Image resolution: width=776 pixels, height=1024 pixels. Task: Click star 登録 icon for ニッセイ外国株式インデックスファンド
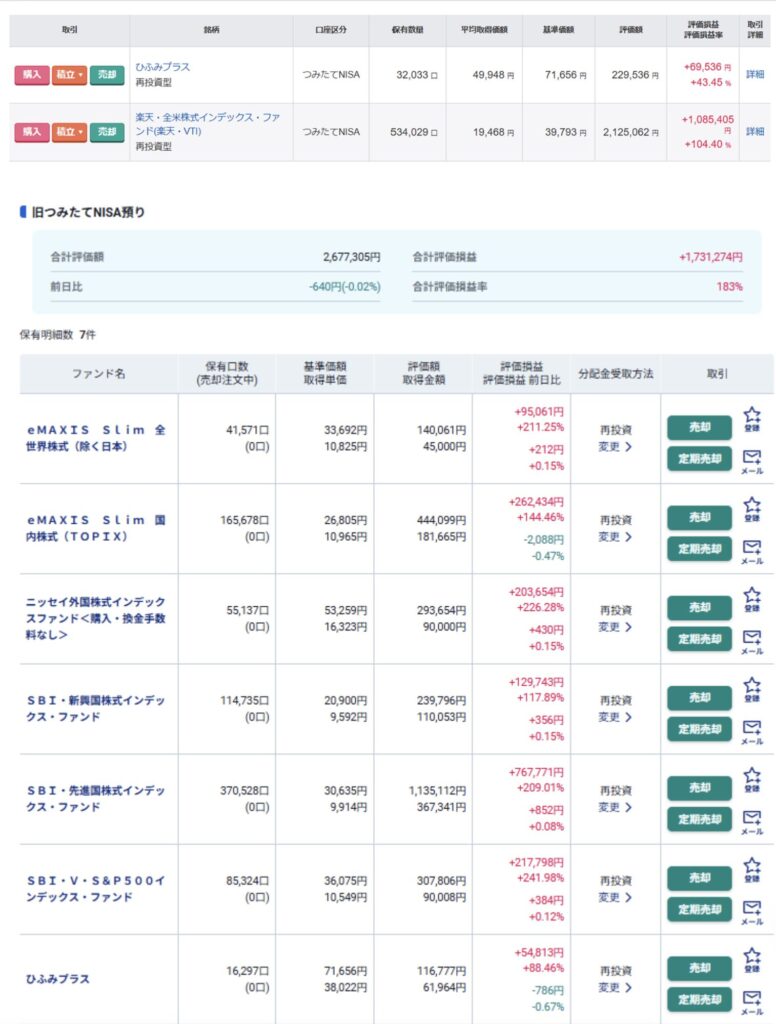tap(752, 598)
